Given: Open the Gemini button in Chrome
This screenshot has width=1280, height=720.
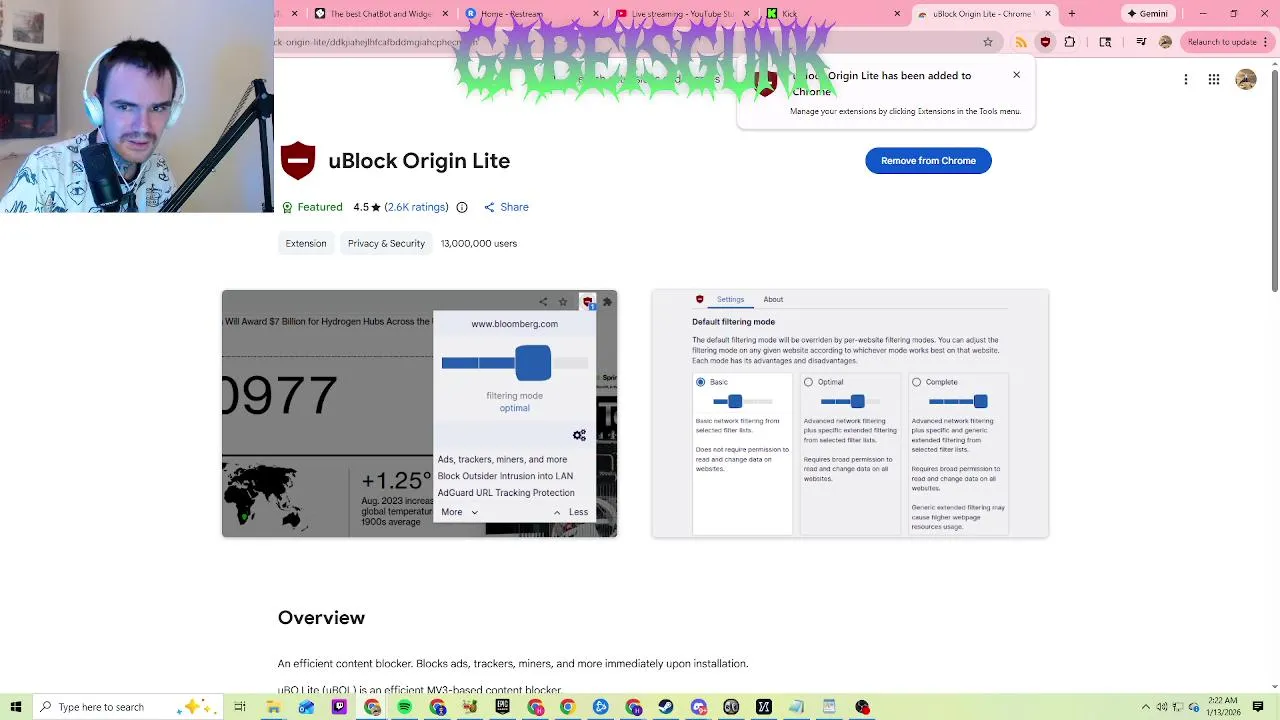Looking at the screenshot, I should 1147,14.
